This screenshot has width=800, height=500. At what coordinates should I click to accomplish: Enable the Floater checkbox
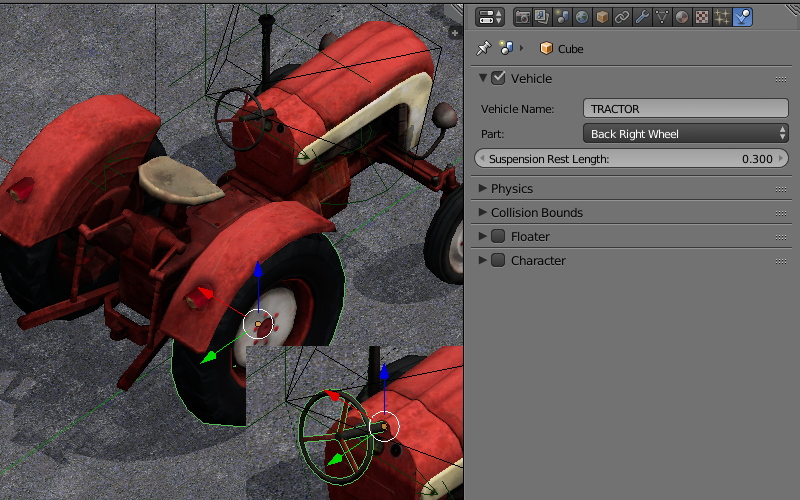point(498,236)
